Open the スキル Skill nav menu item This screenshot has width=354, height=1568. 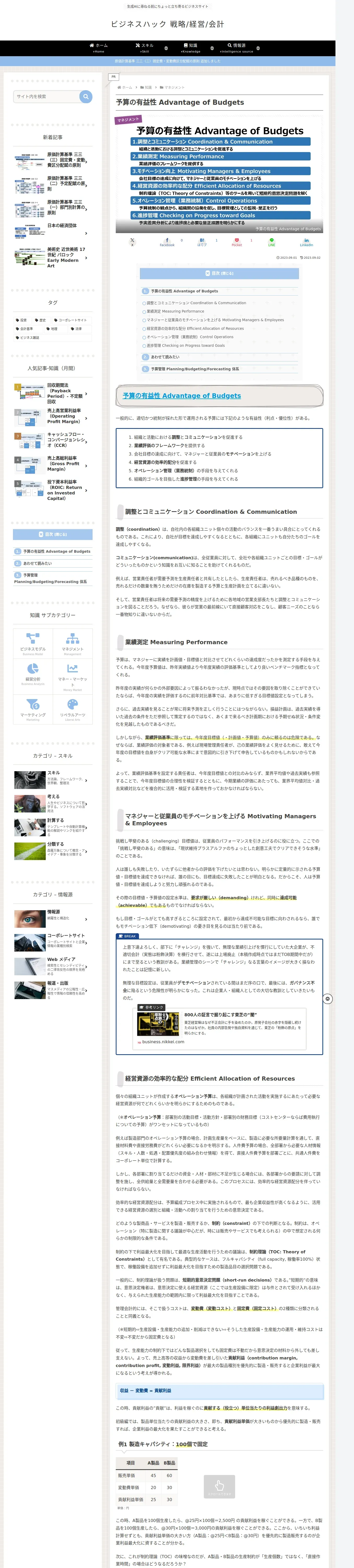pos(145,48)
